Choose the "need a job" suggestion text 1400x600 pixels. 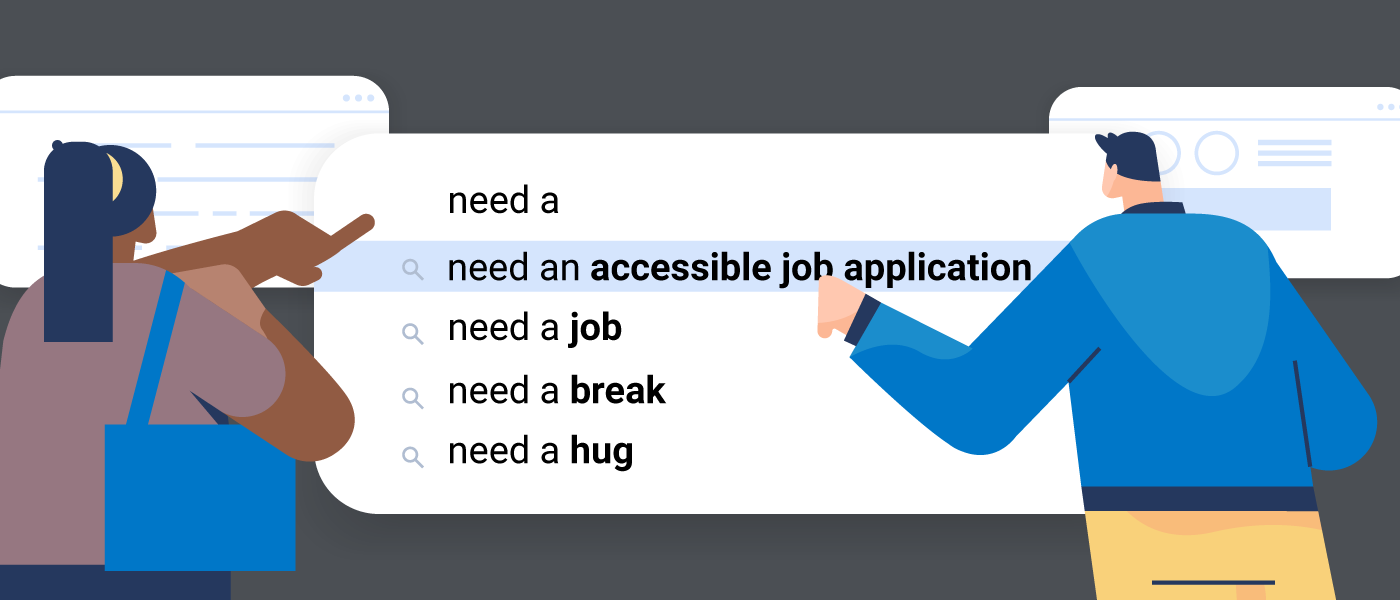[535, 329]
